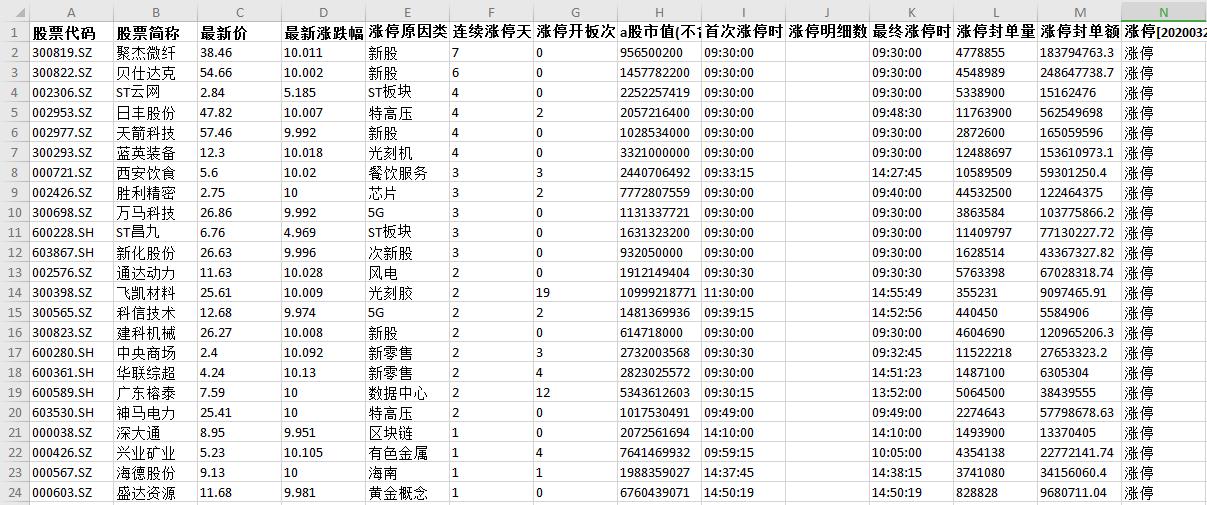Select cell 海德股份
Image resolution: width=1207 pixels, height=505 pixels.
coord(155,472)
